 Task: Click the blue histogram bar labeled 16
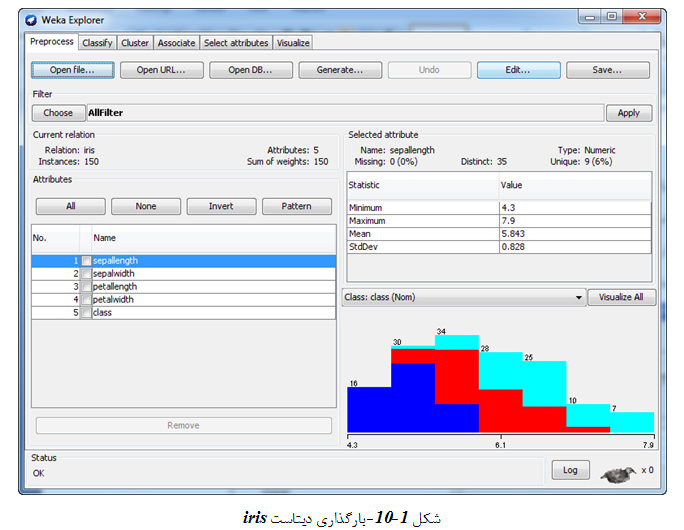click(x=369, y=410)
